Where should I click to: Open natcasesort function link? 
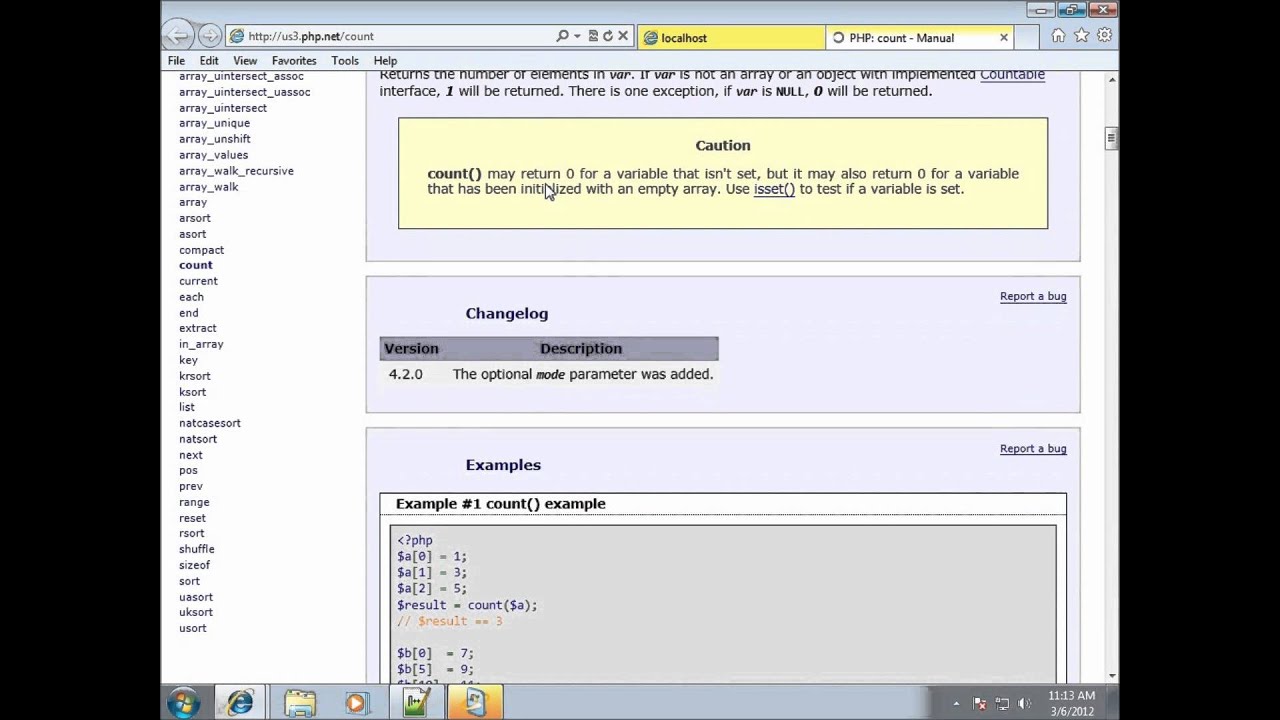point(210,423)
